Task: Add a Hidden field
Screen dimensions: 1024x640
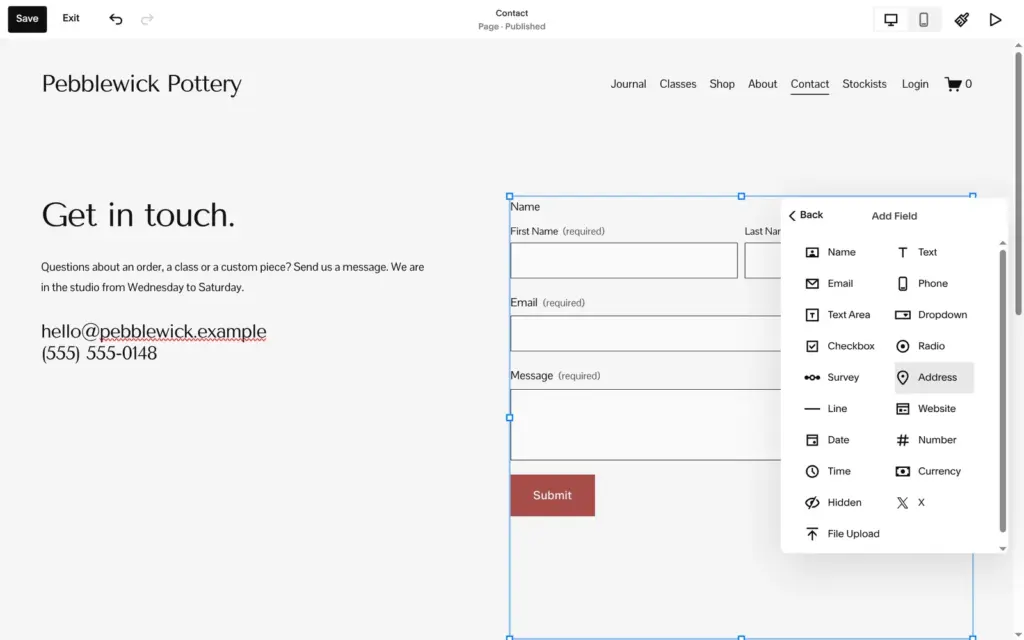Action: click(x=833, y=503)
